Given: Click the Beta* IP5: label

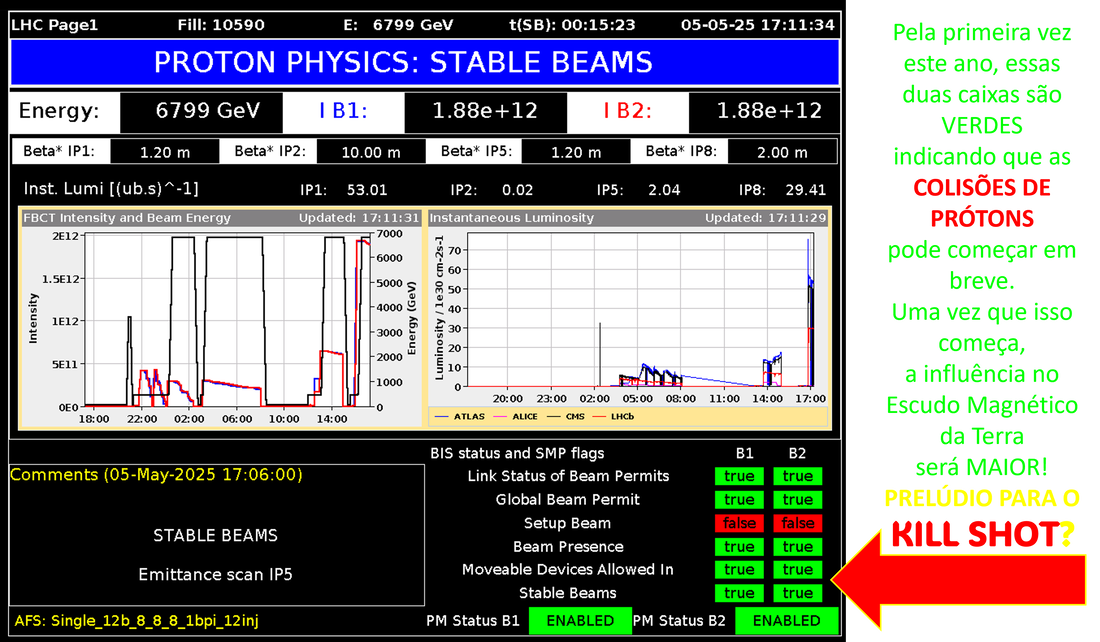Looking at the screenshot, I should 476,152.
